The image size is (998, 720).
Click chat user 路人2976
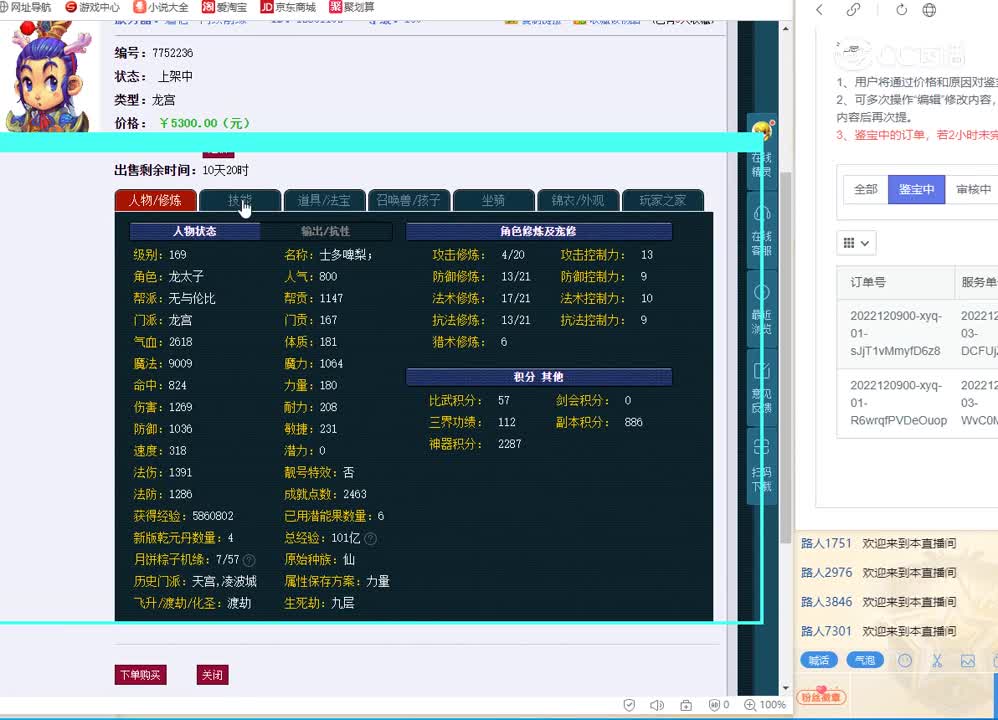click(826, 572)
